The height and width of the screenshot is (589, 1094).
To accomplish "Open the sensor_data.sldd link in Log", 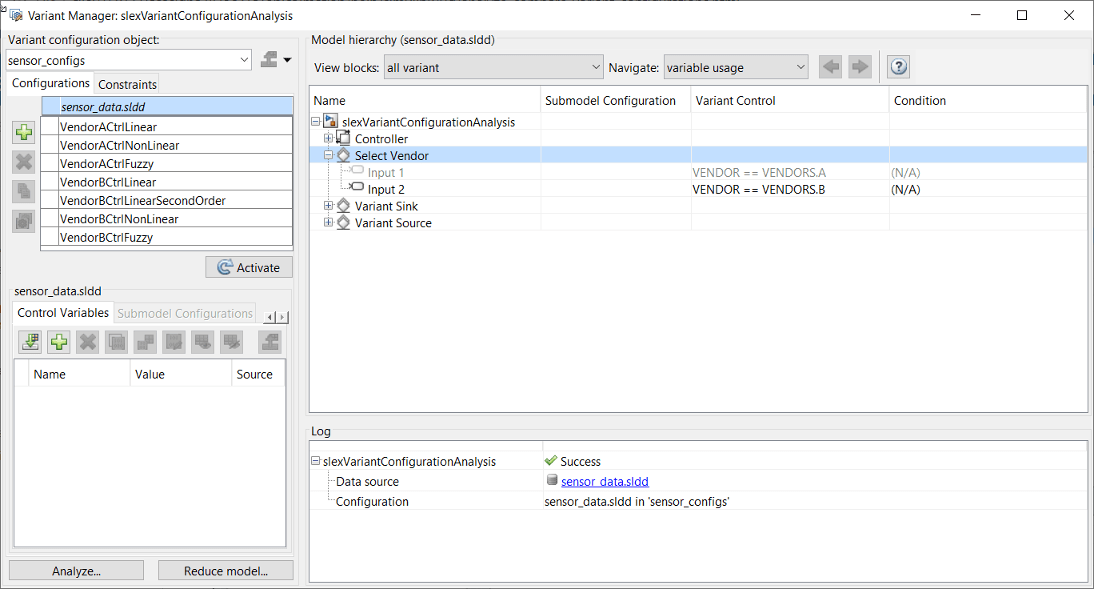I will pos(605,482).
